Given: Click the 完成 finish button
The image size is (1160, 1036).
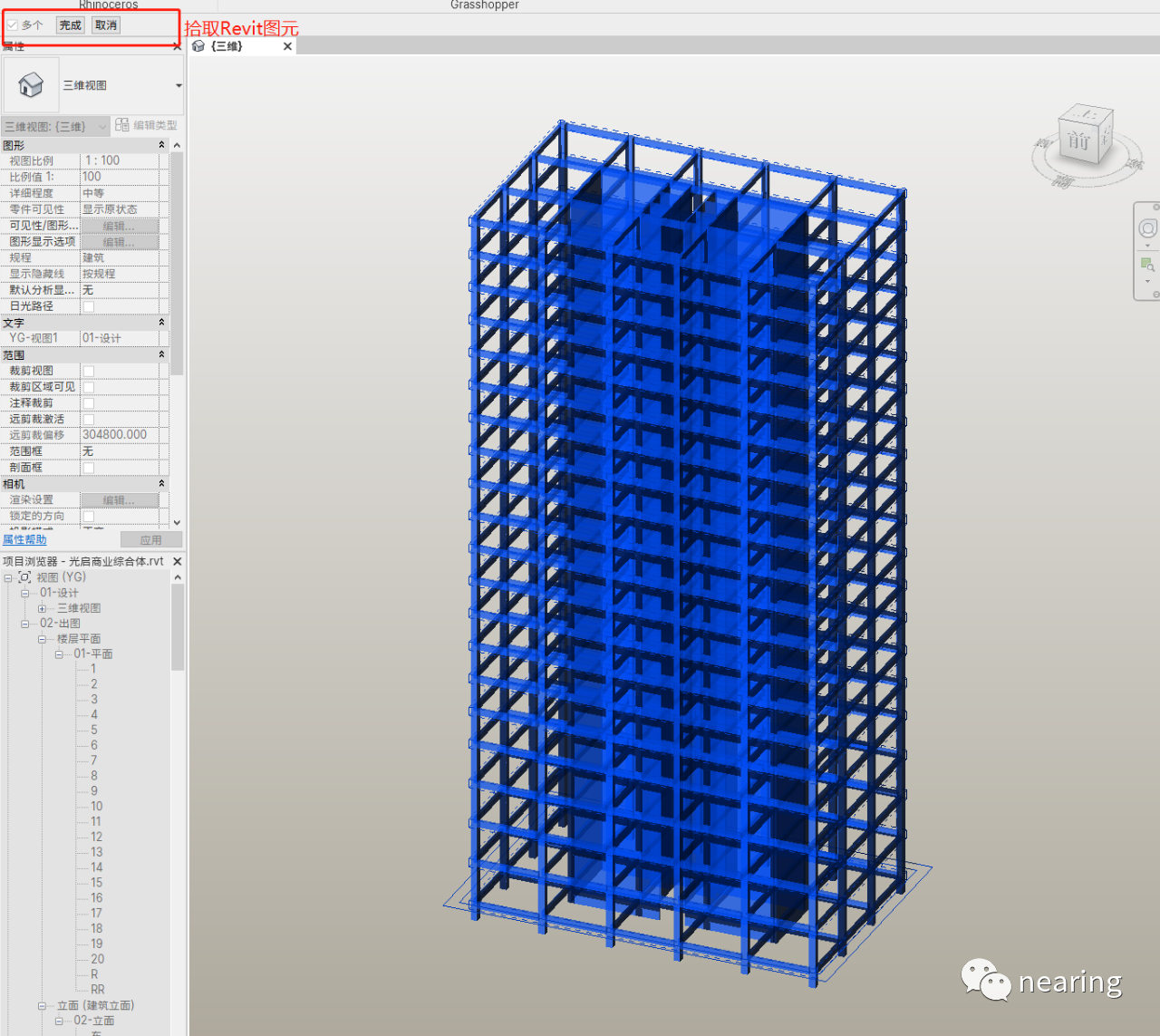Looking at the screenshot, I should point(71,25).
